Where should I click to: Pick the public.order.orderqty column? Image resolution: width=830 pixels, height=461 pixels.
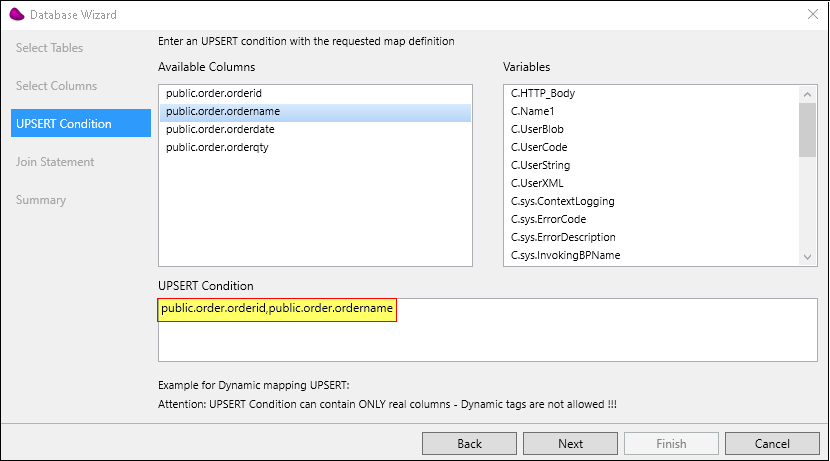[x=315, y=147]
